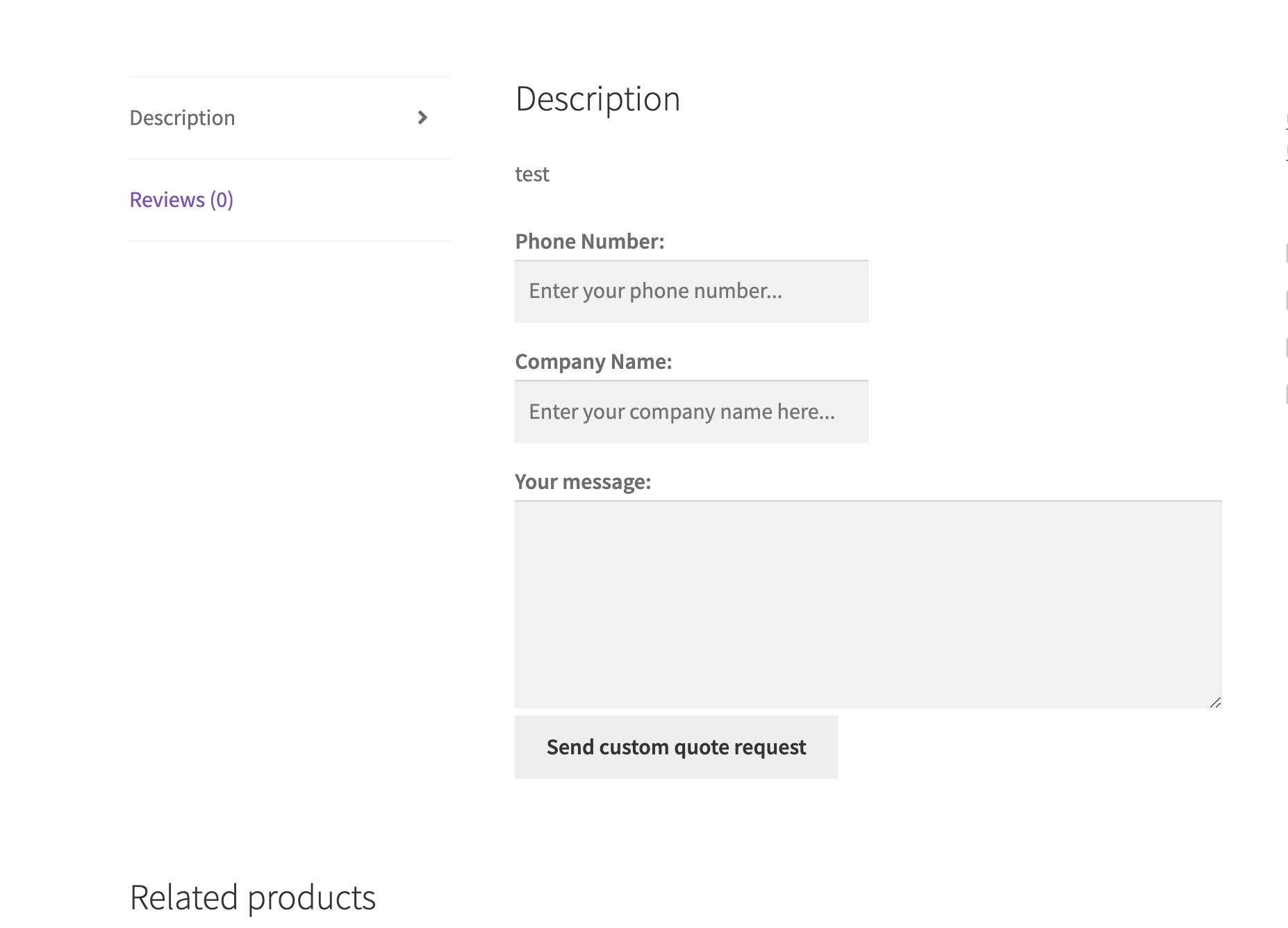Screen dimensions: 1288x928
Task: Click the Related products heading
Action: point(253,898)
